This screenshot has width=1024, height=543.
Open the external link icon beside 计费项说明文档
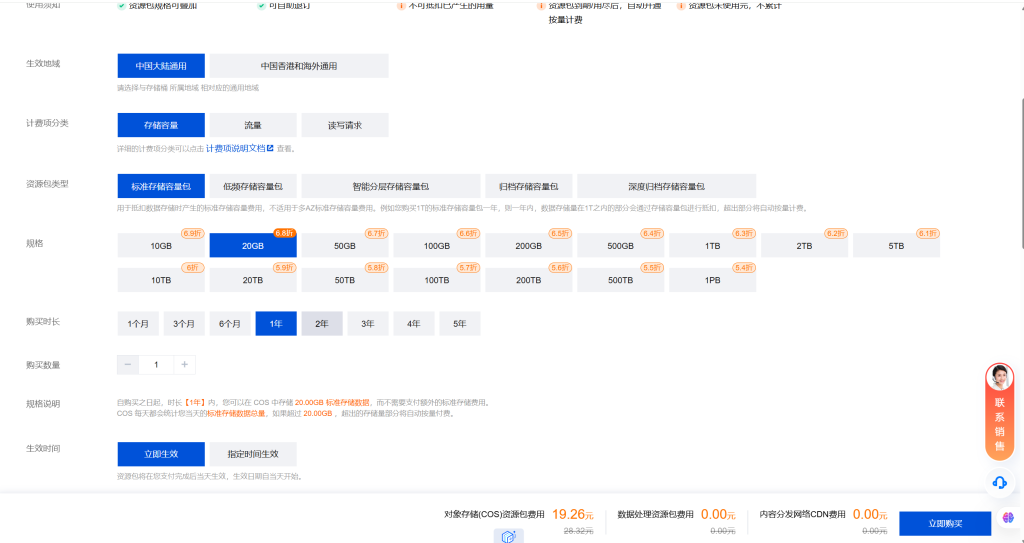coord(270,148)
